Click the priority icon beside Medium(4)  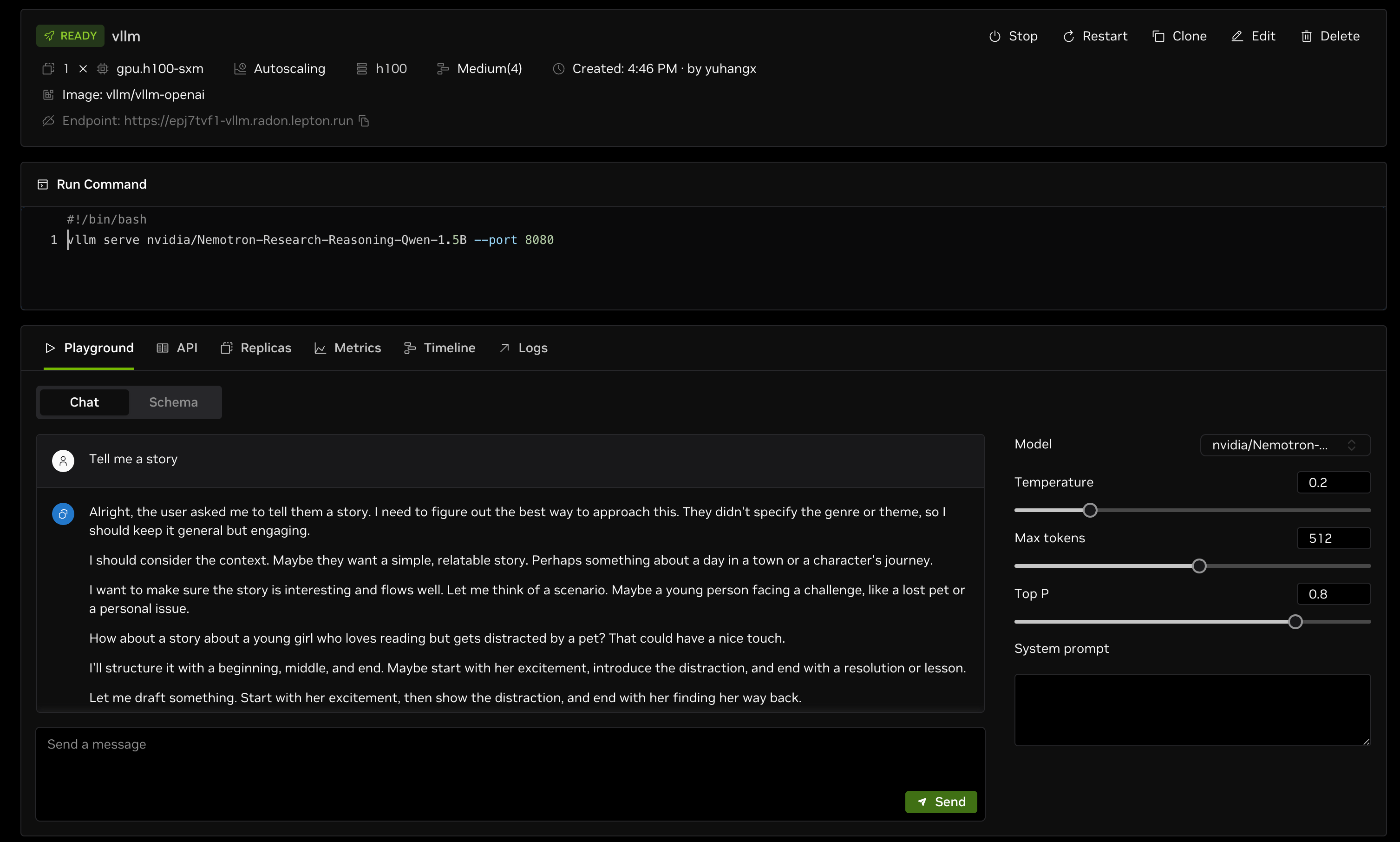(443, 69)
